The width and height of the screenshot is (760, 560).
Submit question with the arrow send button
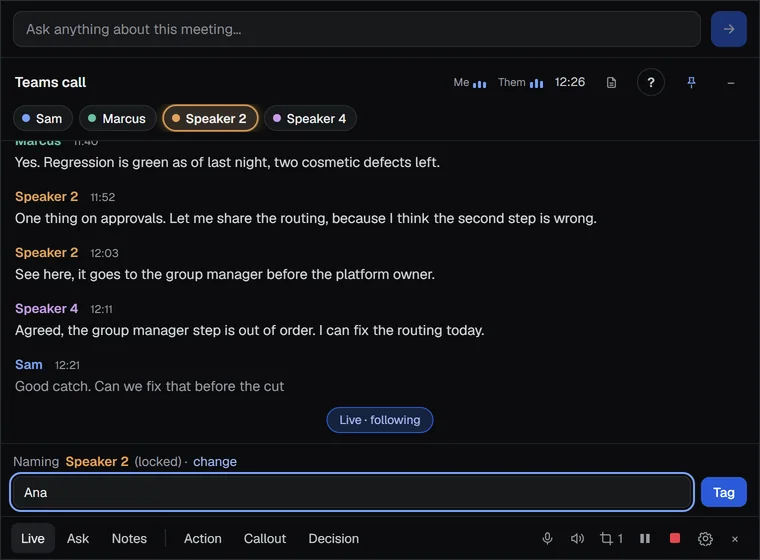(x=728, y=29)
